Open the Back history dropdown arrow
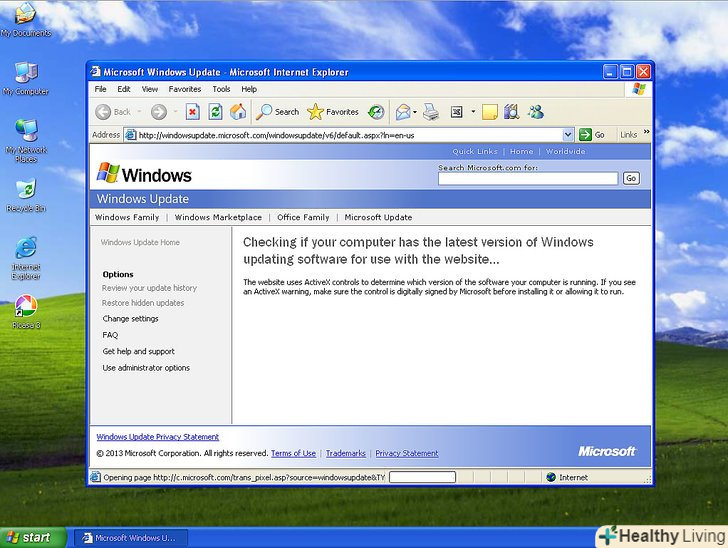 pyautogui.click(x=139, y=112)
